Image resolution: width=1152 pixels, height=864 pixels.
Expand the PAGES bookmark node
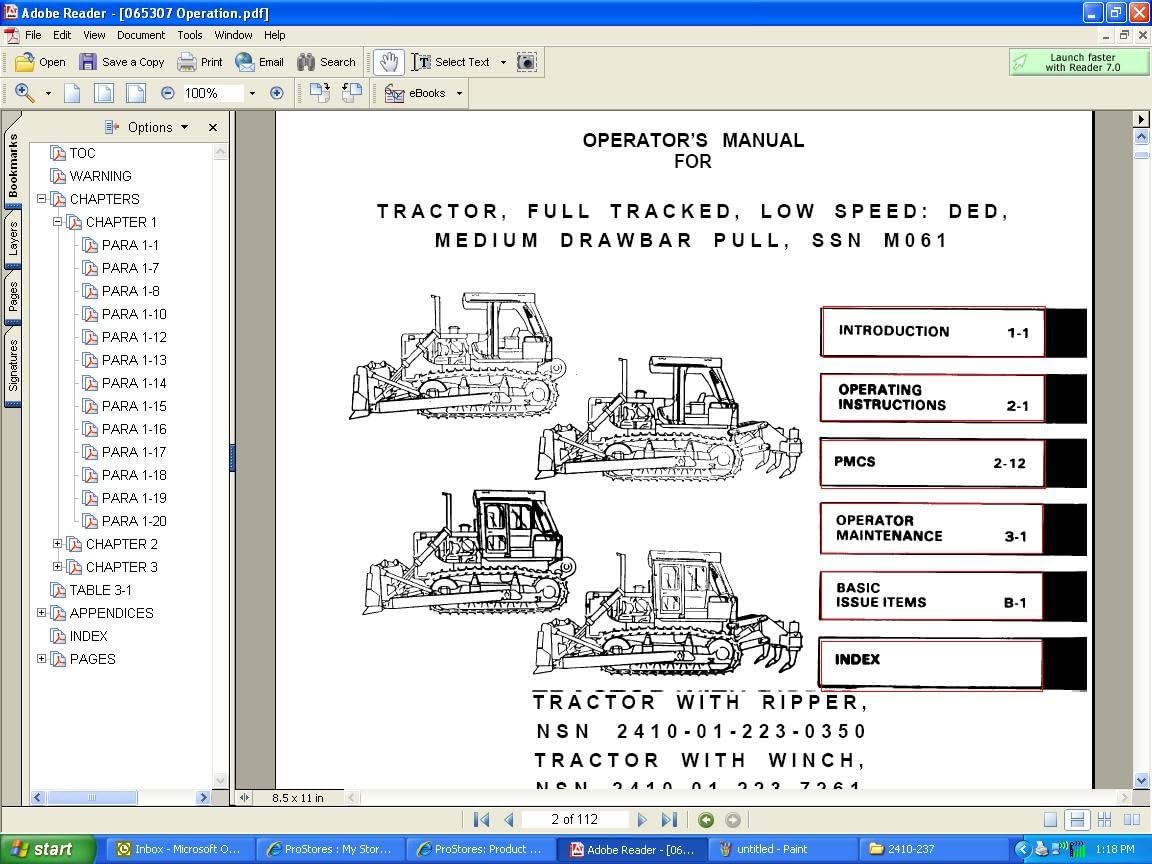coord(42,659)
